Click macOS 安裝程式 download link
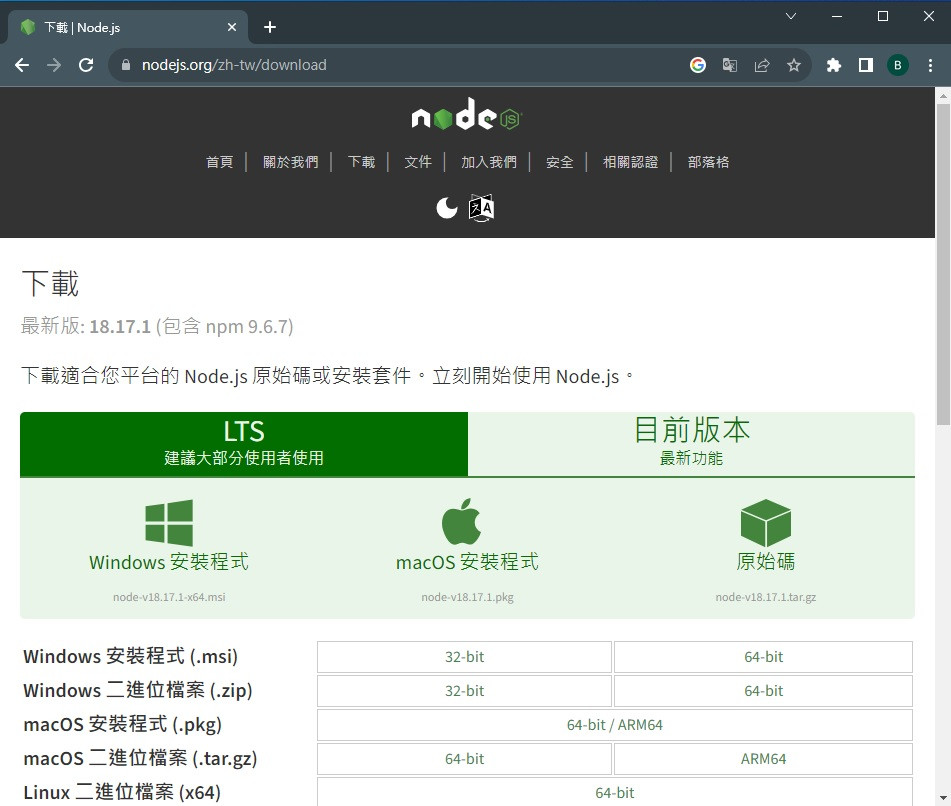Viewport: 951px width, 806px height. click(467, 562)
